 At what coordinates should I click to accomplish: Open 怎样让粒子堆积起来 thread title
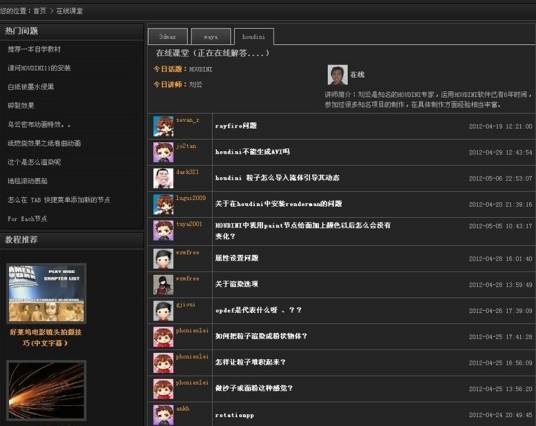click(x=250, y=362)
